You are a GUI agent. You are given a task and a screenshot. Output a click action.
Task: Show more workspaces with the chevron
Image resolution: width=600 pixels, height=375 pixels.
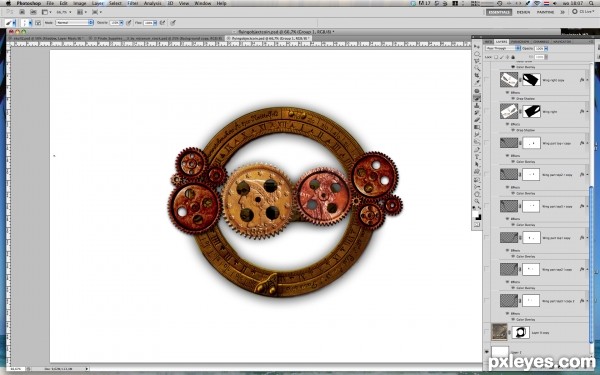(x=562, y=12)
